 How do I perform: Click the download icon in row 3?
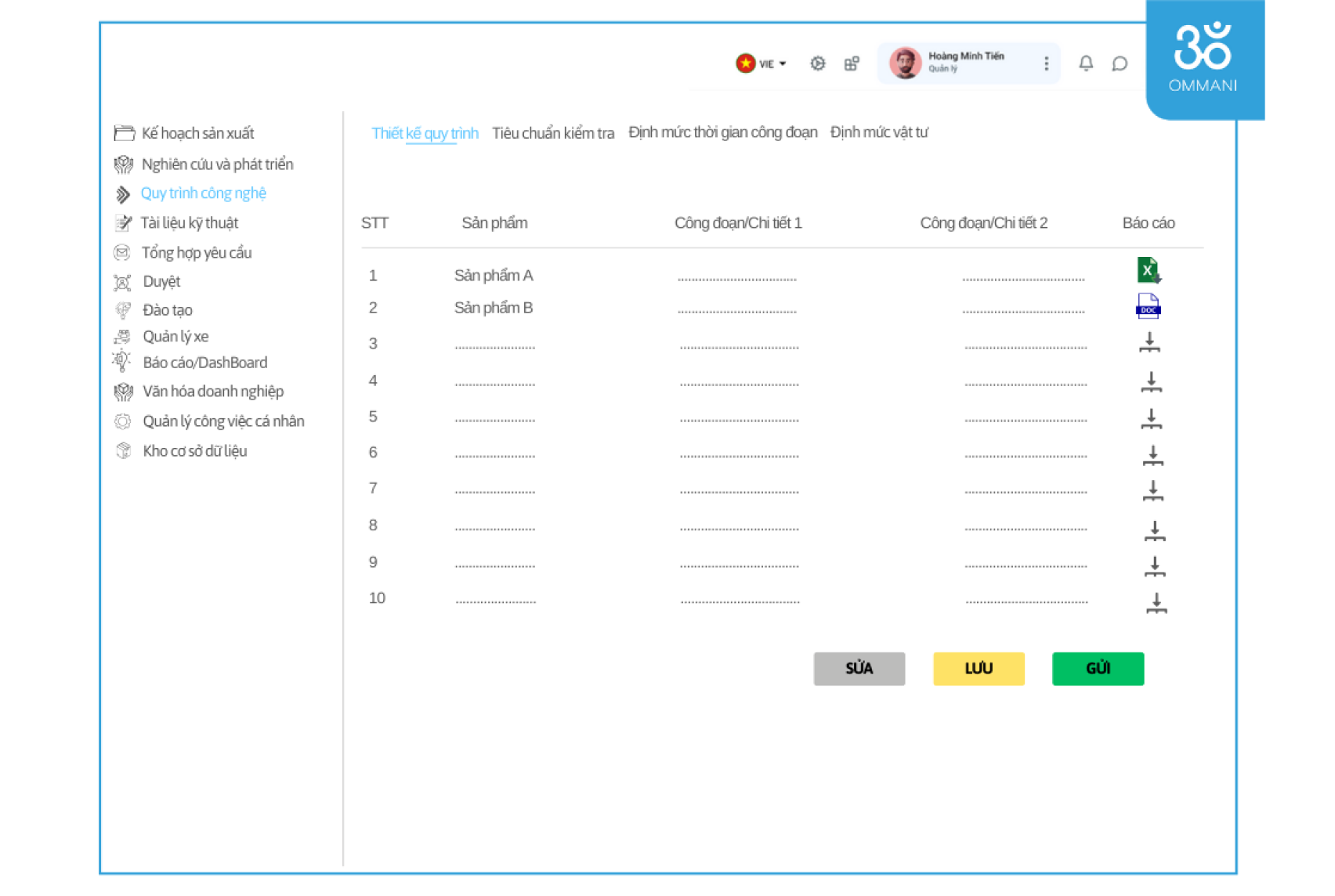[1149, 342]
